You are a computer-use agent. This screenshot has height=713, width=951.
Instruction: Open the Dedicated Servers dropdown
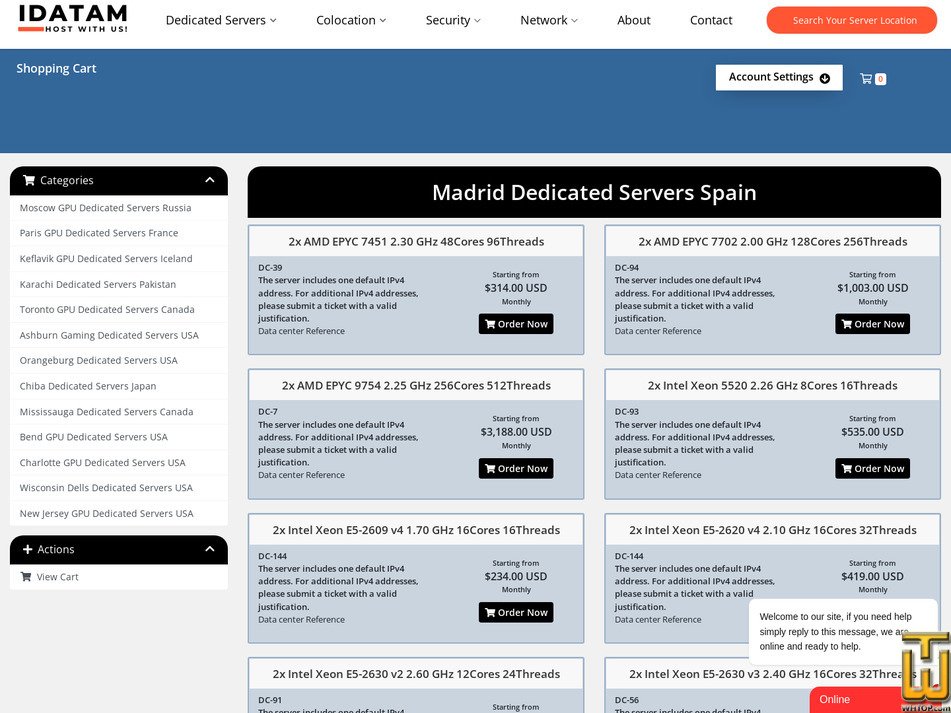point(220,19)
